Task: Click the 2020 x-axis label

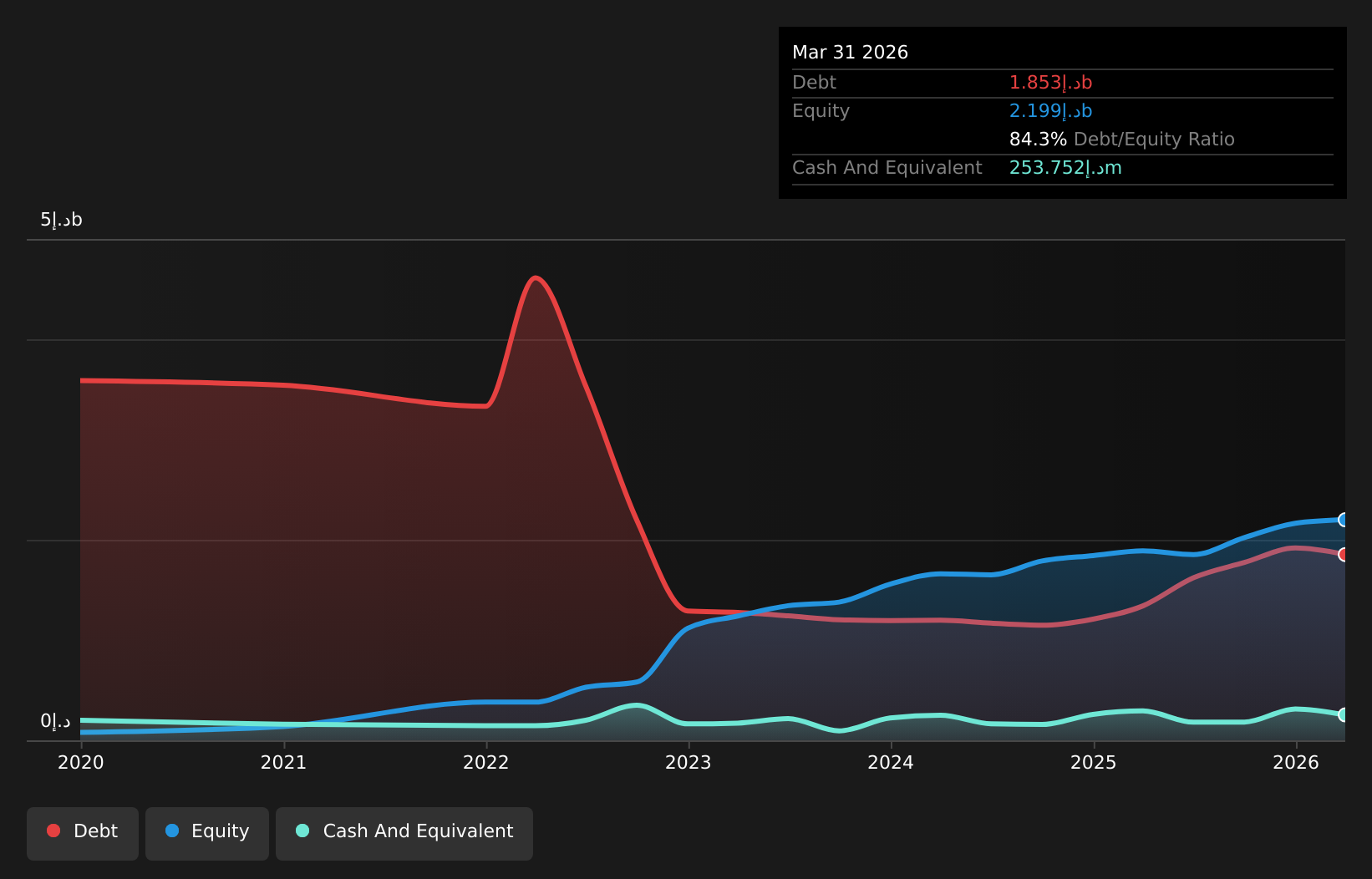Action: point(81,762)
